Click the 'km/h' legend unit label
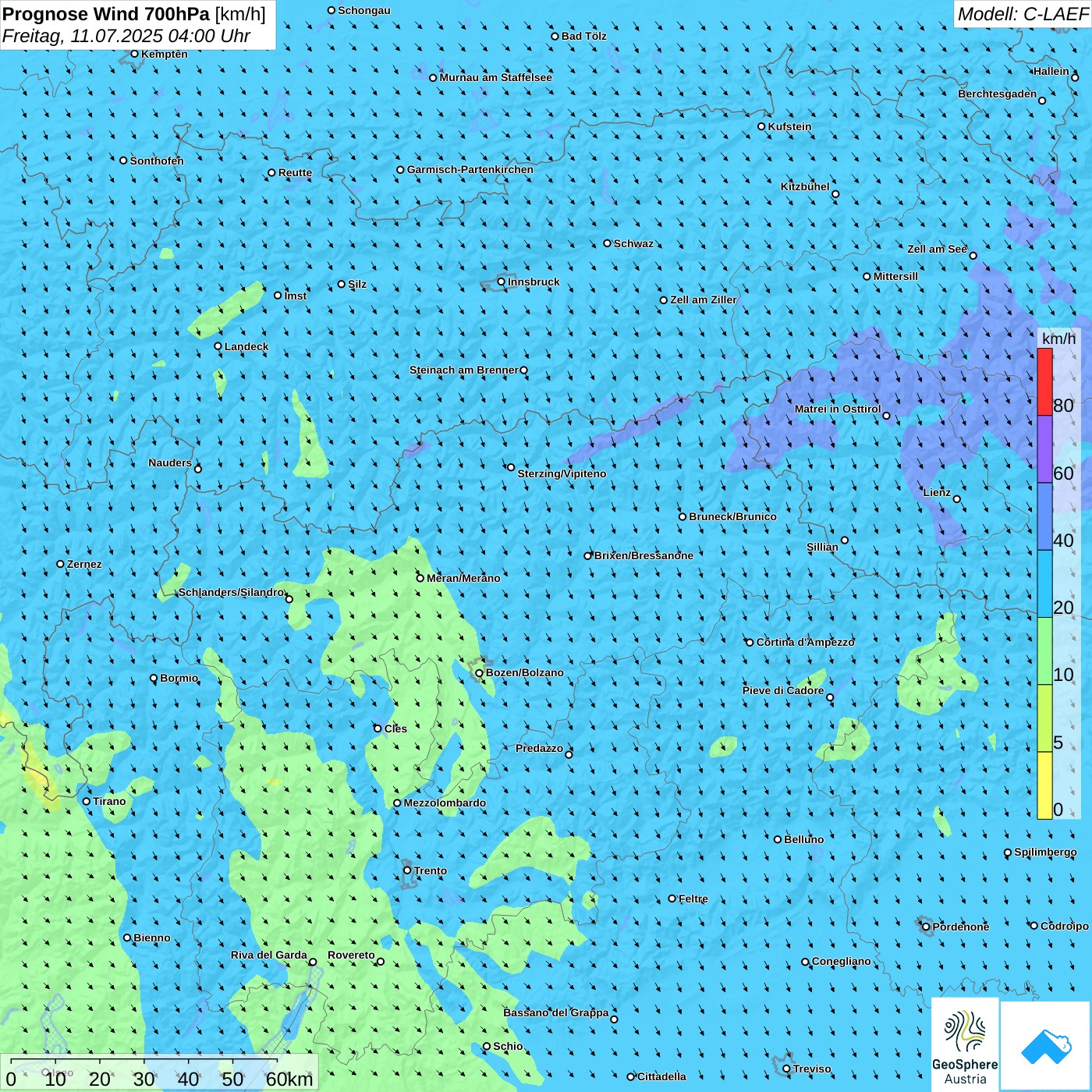1092x1092 pixels. pos(1058,339)
